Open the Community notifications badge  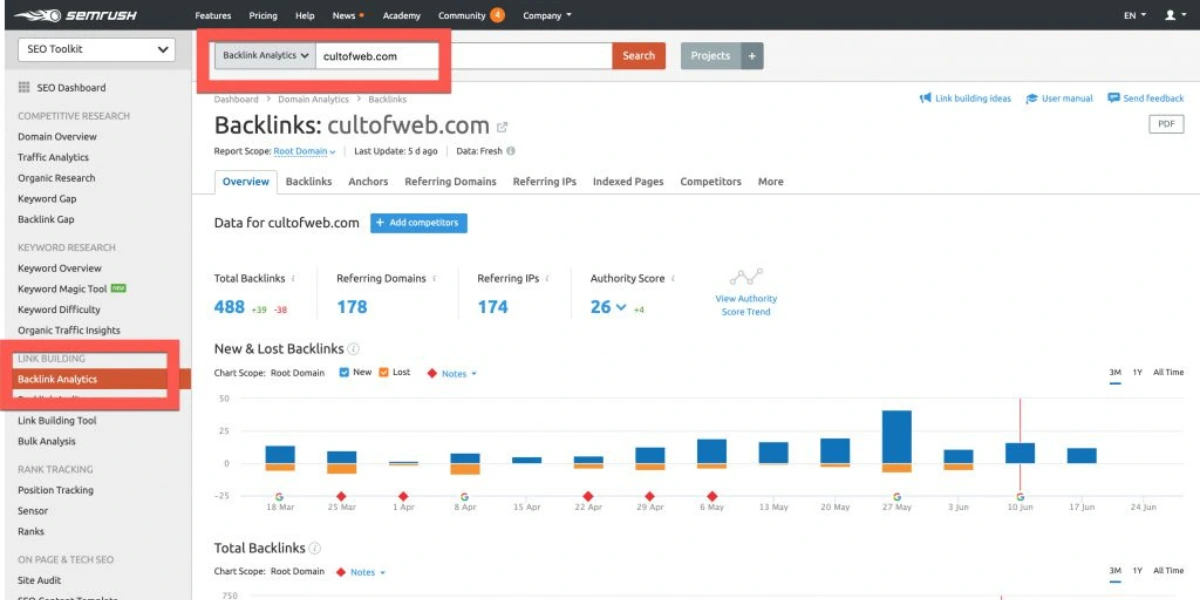click(x=497, y=15)
